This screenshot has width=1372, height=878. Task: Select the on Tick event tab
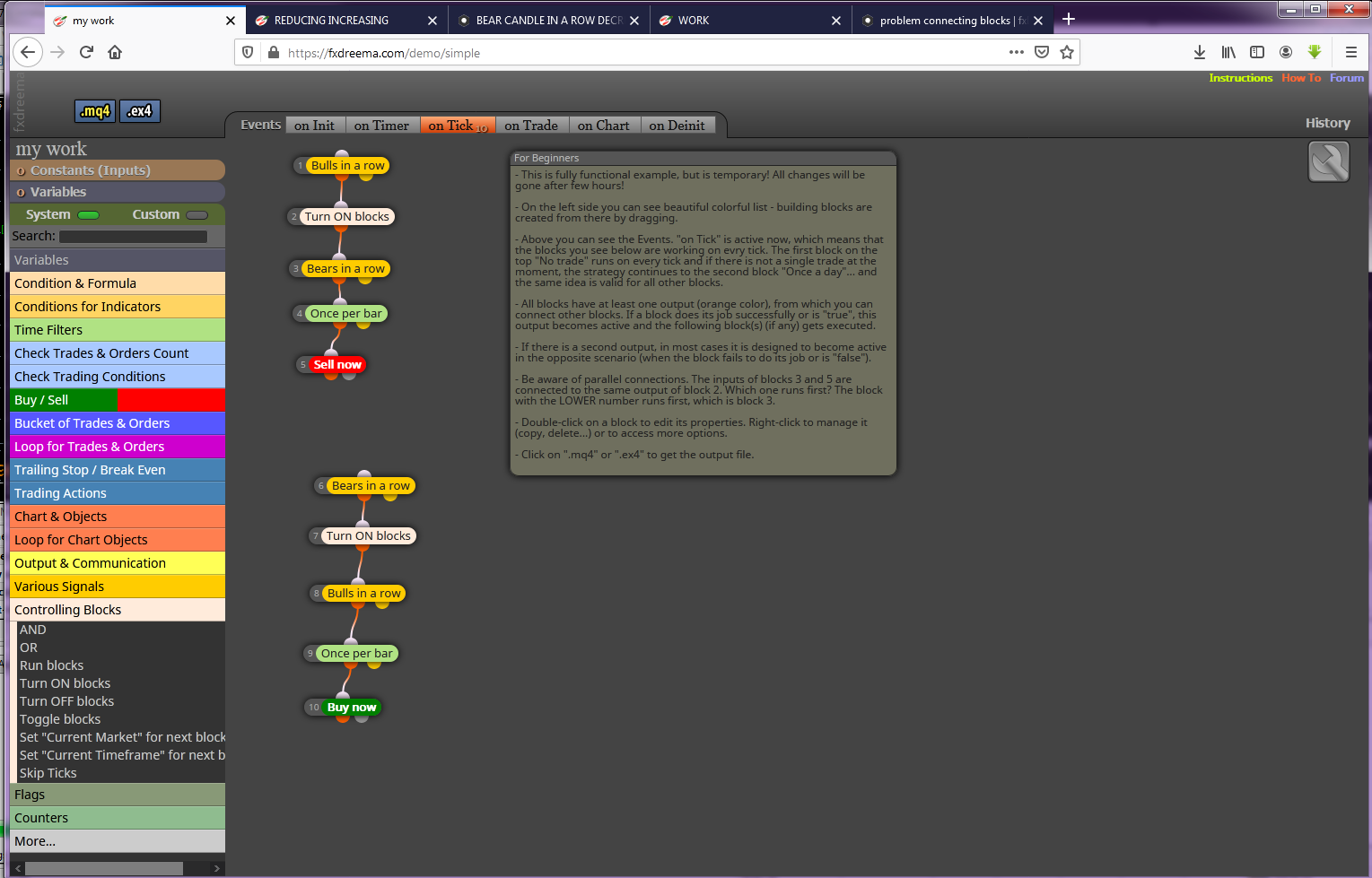pyautogui.click(x=458, y=126)
